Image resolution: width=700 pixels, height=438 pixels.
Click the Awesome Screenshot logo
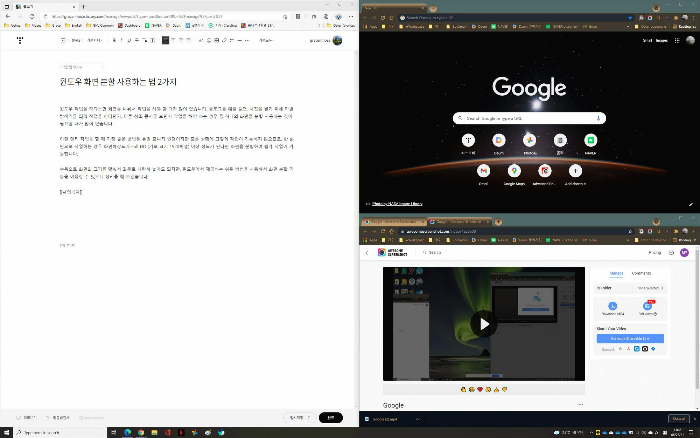click(x=392, y=252)
